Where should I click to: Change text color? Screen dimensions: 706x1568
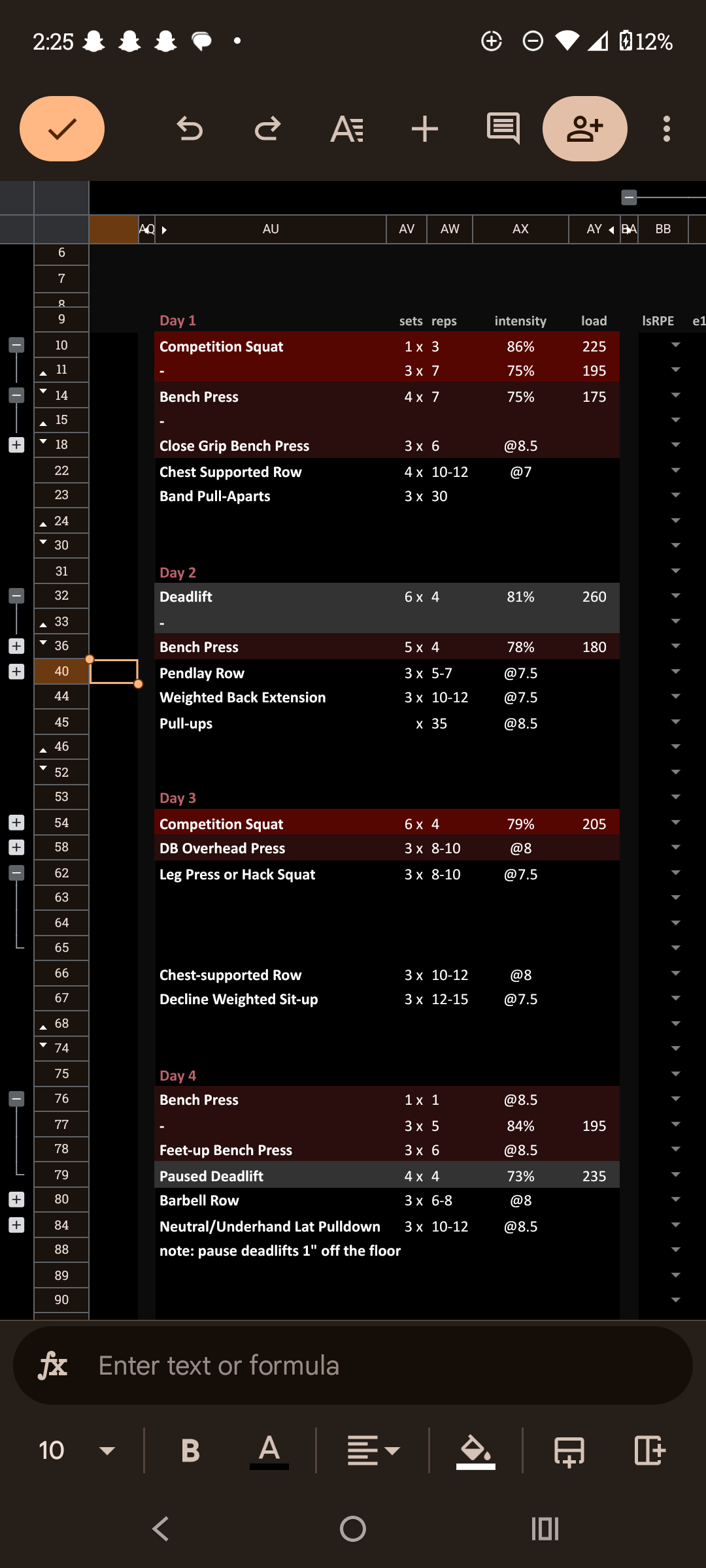pyautogui.click(x=269, y=1450)
